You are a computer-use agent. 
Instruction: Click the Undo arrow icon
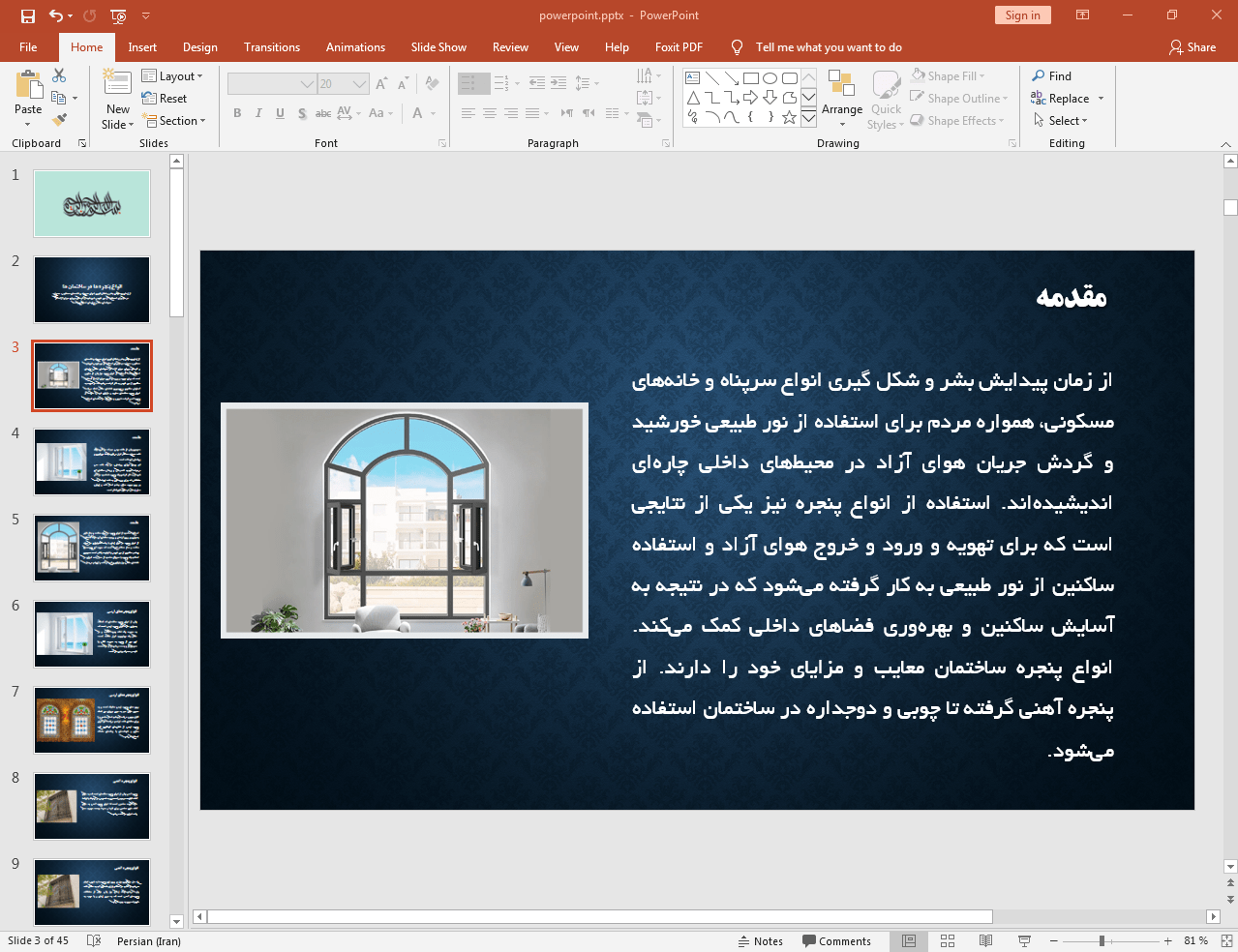click(56, 15)
